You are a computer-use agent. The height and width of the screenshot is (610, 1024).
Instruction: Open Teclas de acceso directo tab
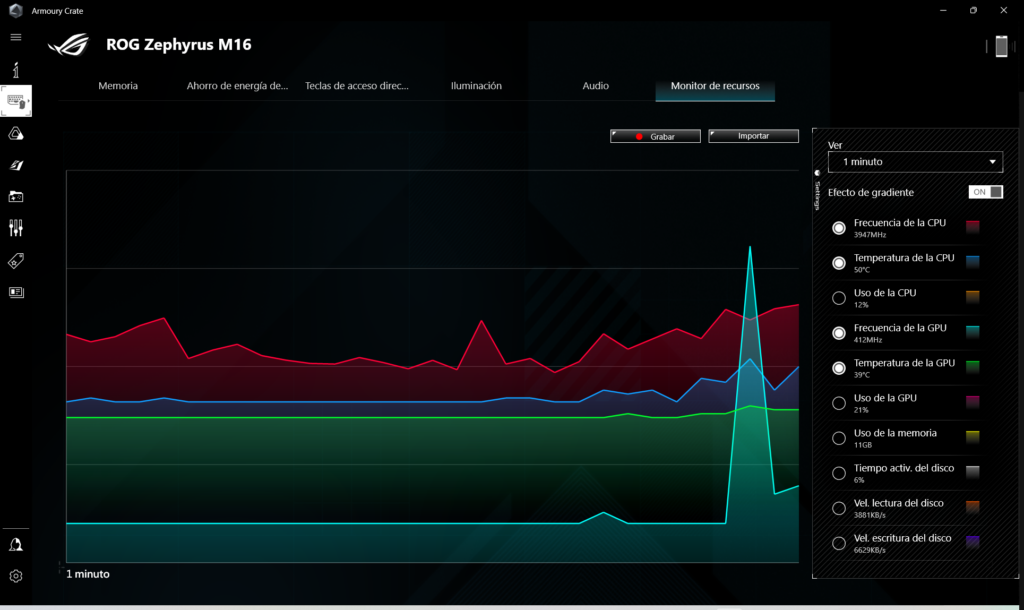357,86
